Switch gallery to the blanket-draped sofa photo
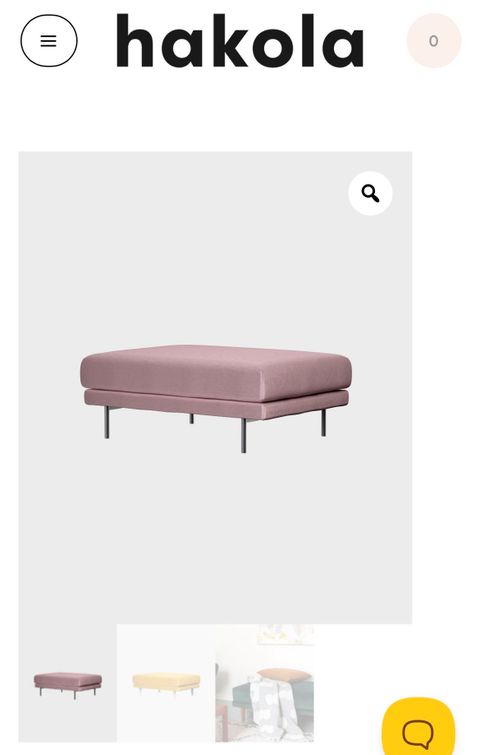Screen dimensions: 480x755 click(x=264, y=683)
